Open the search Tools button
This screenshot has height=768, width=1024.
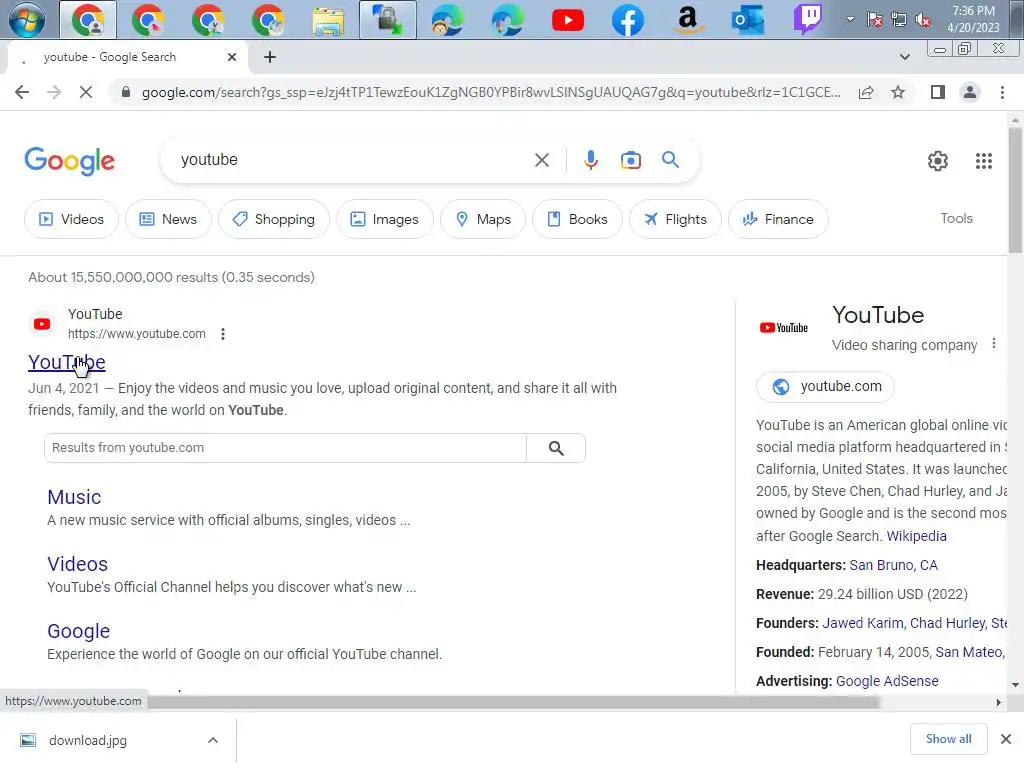(x=956, y=219)
